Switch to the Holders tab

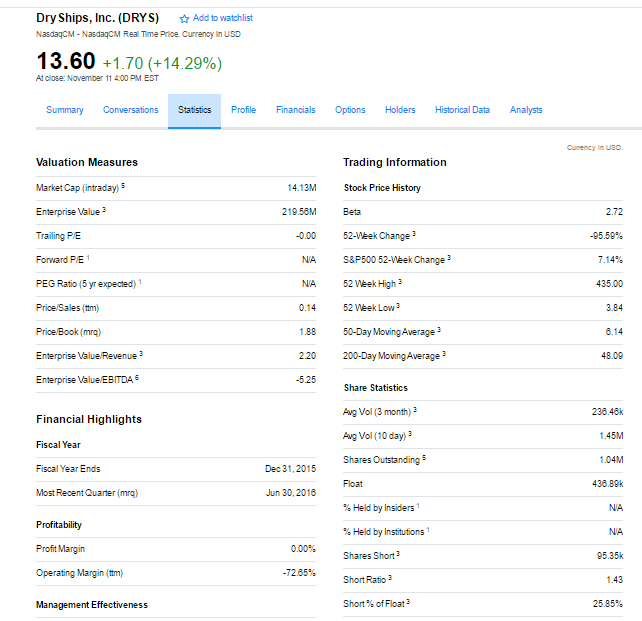click(x=400, y=110)
